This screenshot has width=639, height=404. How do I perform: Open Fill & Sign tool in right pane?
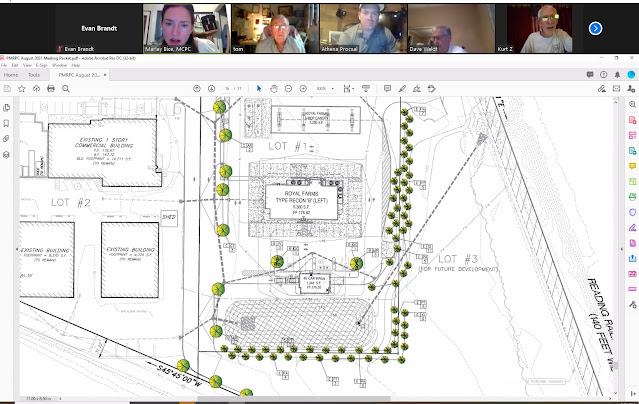click(x=632, y=227)
